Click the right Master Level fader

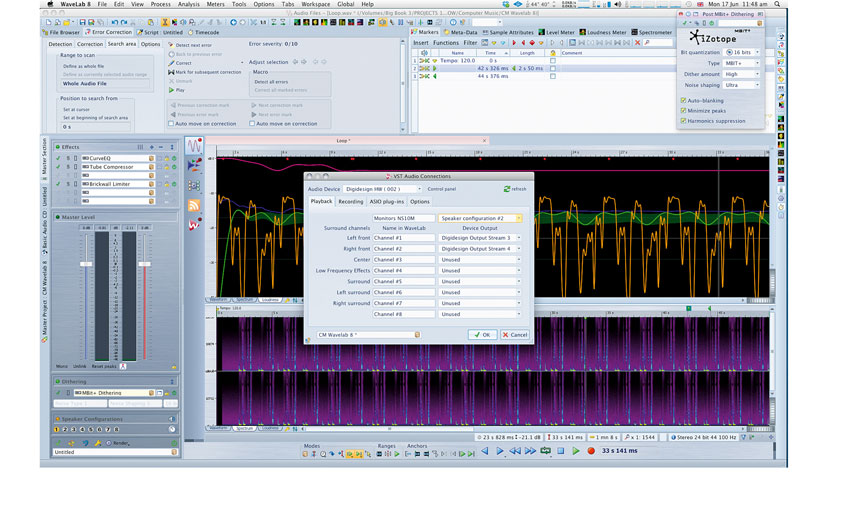144,264
